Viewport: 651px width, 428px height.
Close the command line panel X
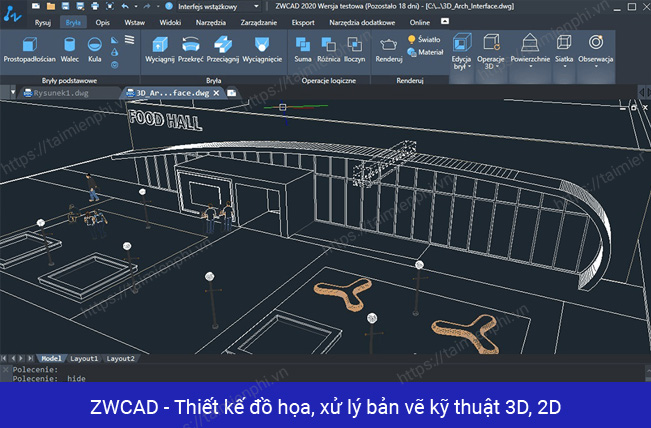(6, 369)
